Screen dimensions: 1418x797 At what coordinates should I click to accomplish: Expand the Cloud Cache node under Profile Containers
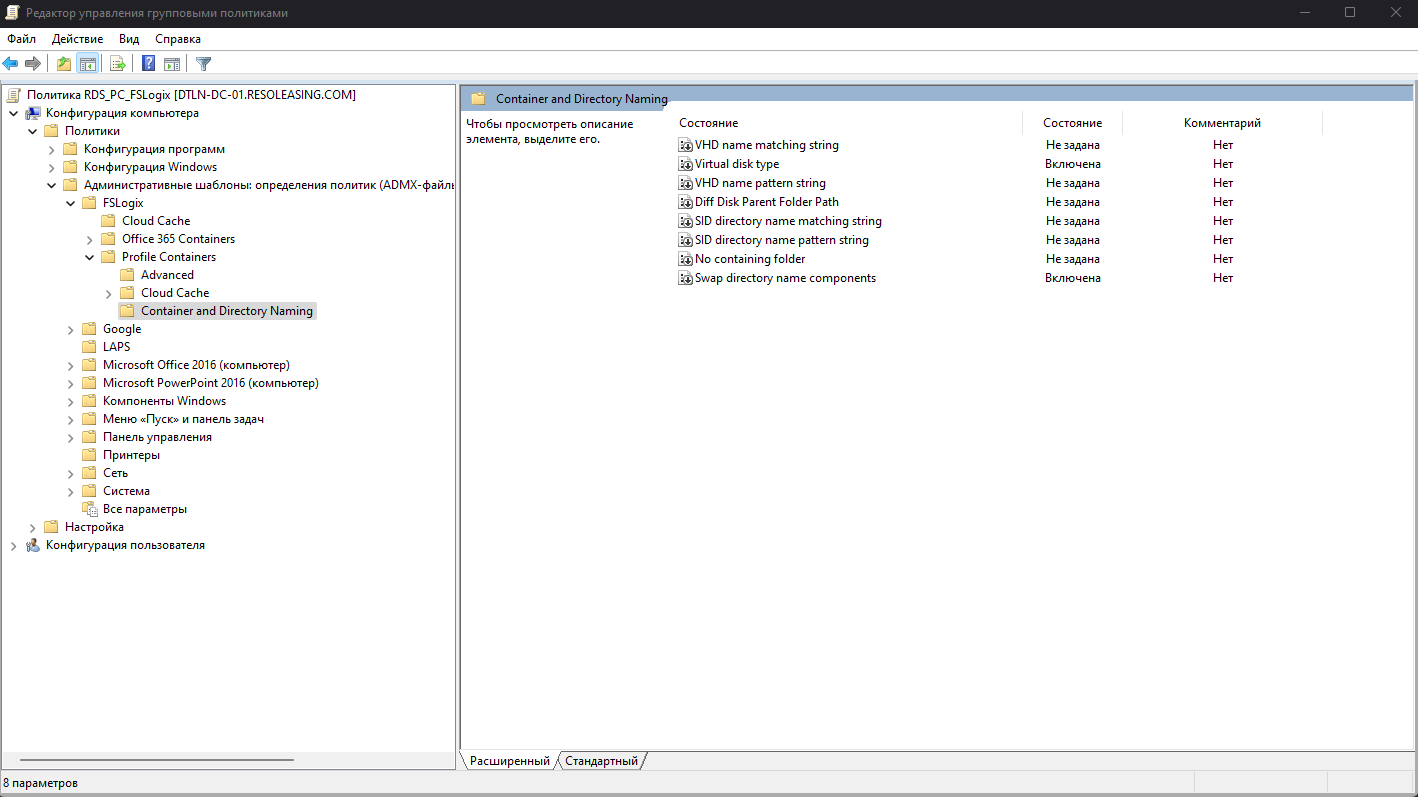(x=108, y=292)
